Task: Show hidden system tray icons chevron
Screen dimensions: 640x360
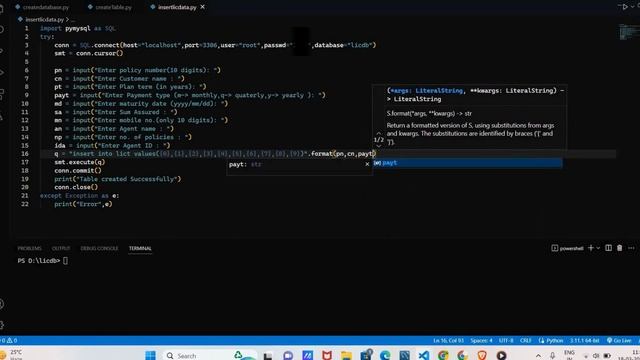Action: [x=538, y=356]
